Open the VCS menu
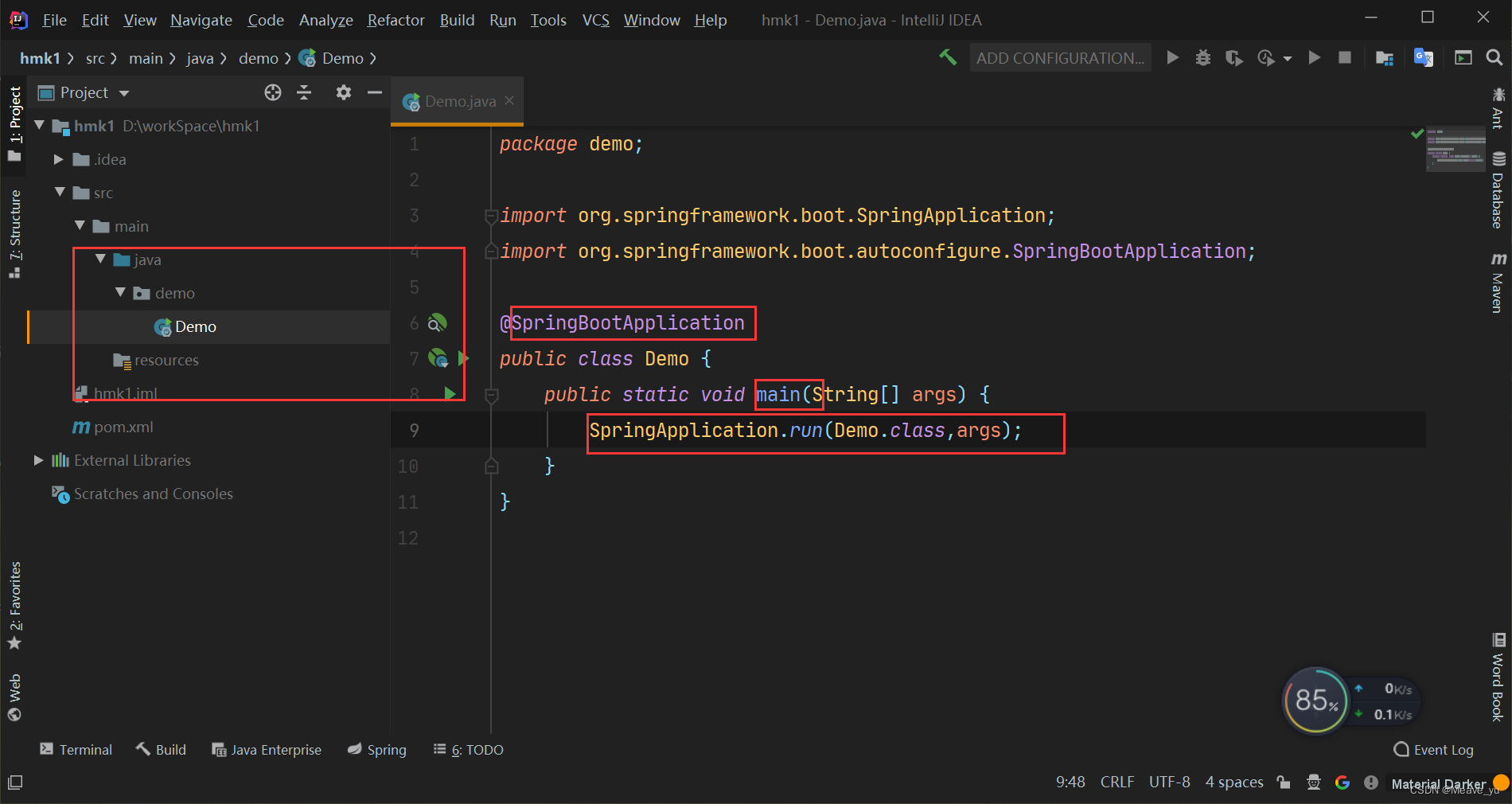 (x=596, y=20)
